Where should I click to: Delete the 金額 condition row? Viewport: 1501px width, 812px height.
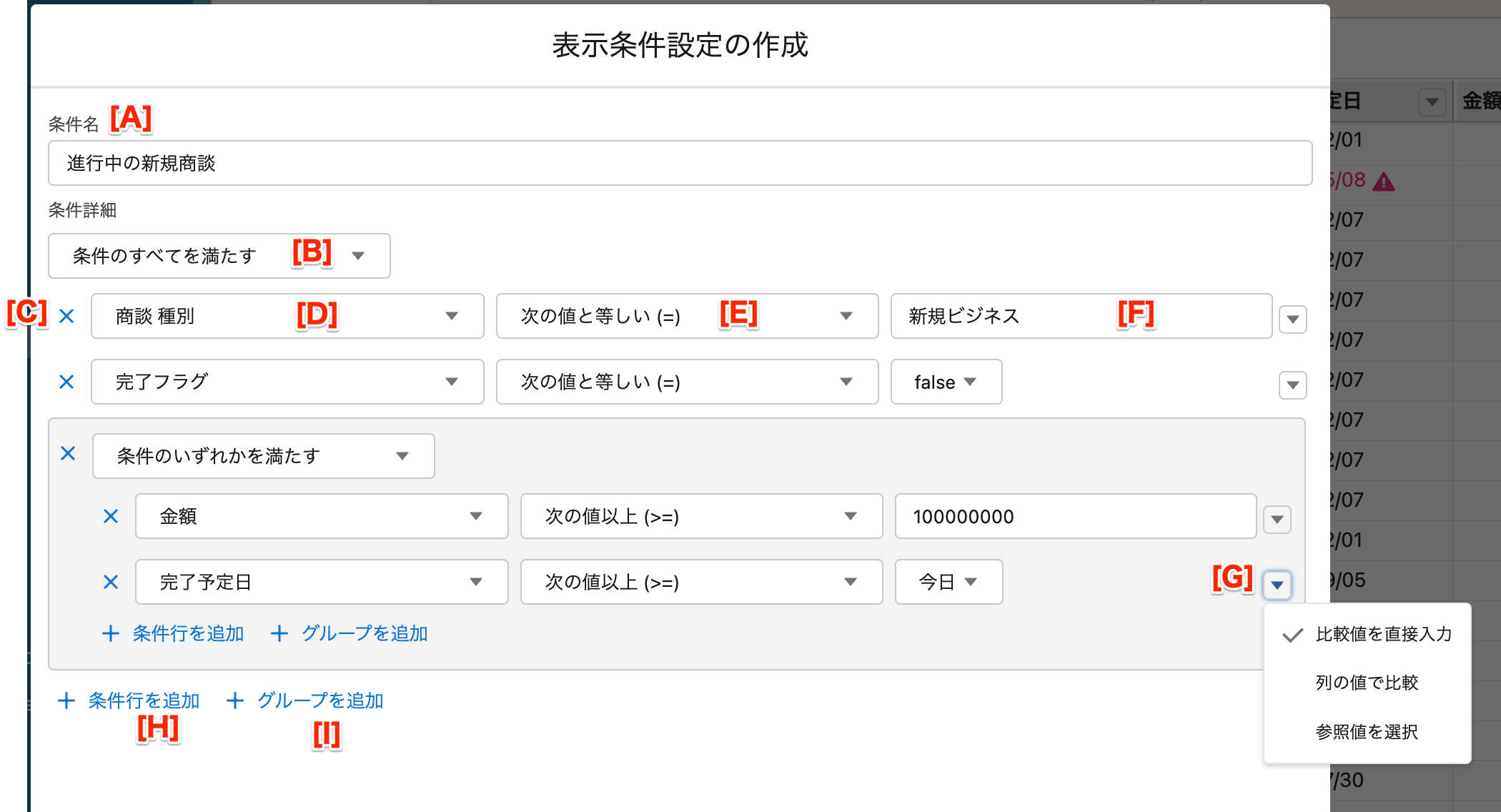(111, 516)
